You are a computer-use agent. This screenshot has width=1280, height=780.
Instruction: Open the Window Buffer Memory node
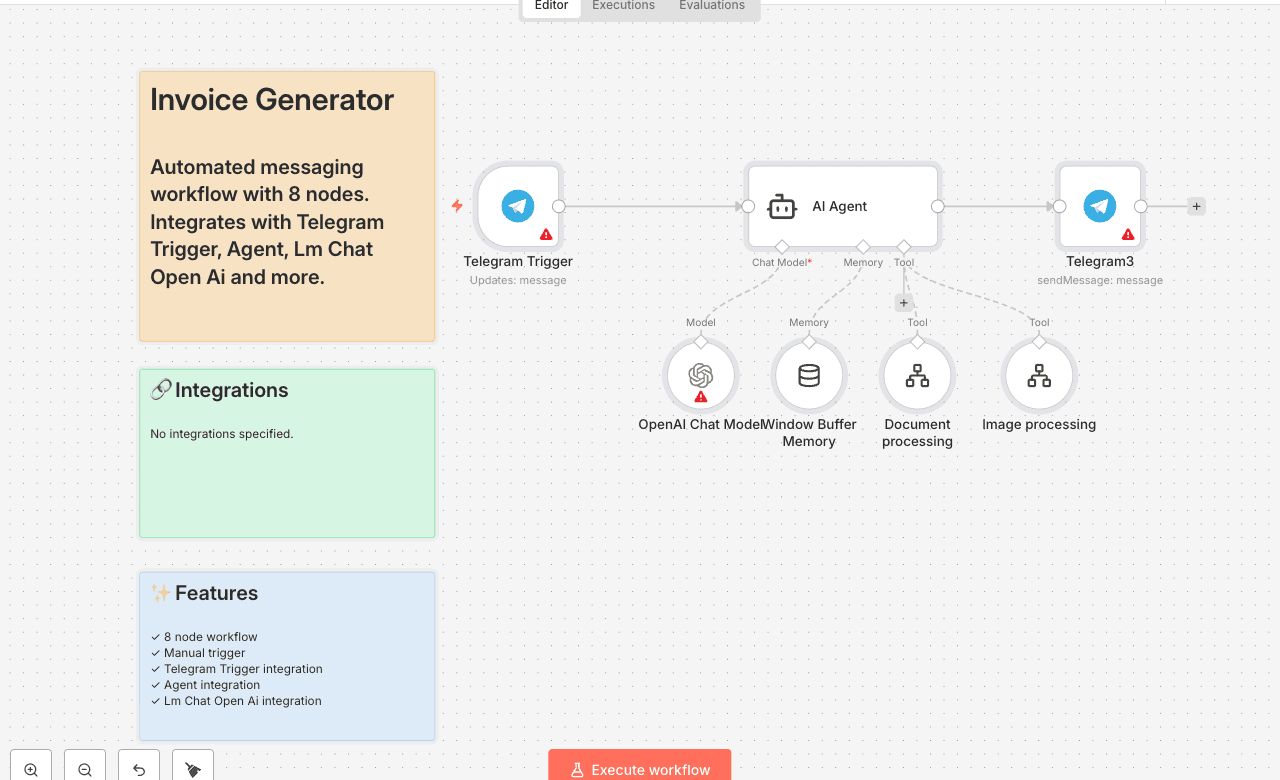pos(810,375)
